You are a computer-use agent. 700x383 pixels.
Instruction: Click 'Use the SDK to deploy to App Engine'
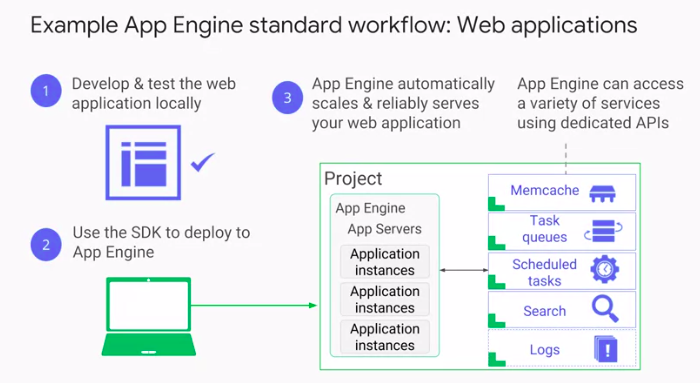(161, 242)
